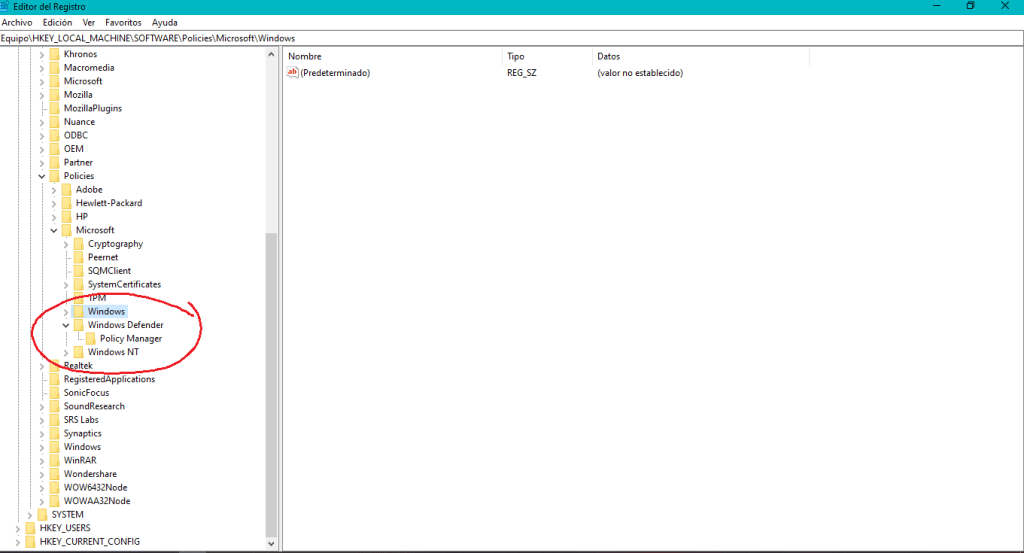Image resolution: width=1024 pixels, height=553 pixels.
Task: Click the SQMClient folder icon
Action: (x=78, y=271)
